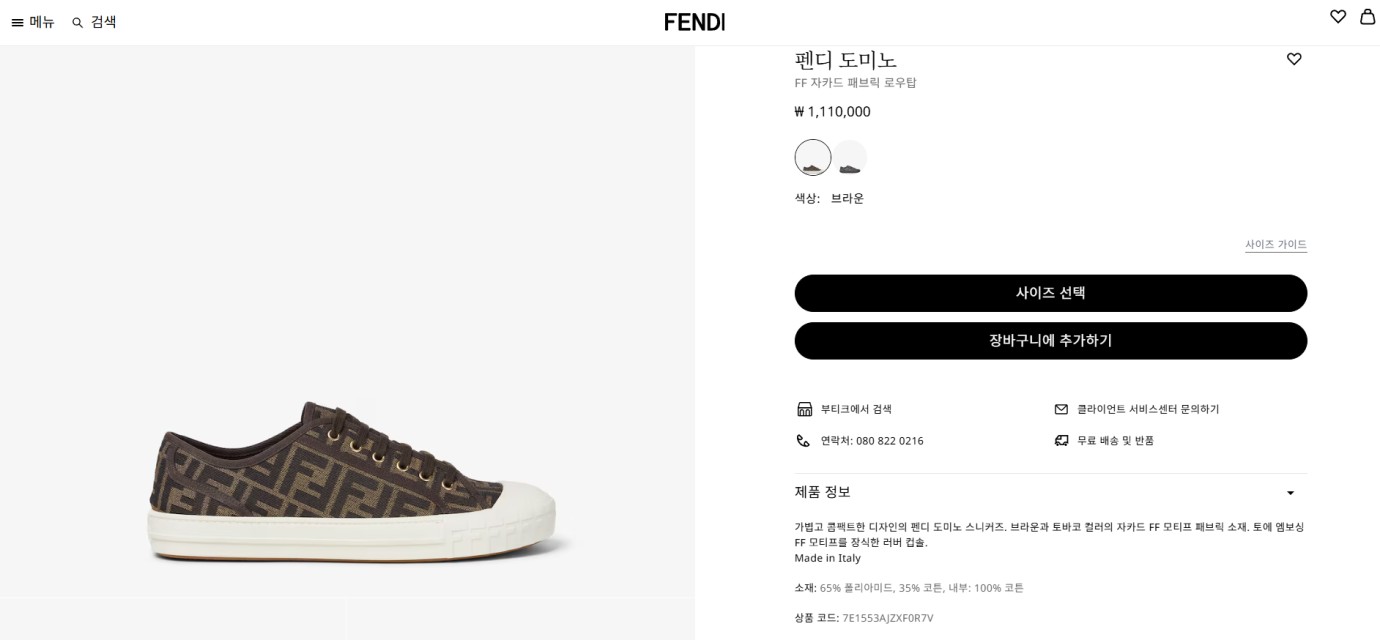The height and width of the screenshot is (640, 1380).
Task: Toggle the heart next to 펜디 도미노 title
Action: [x=1294, y=59]
